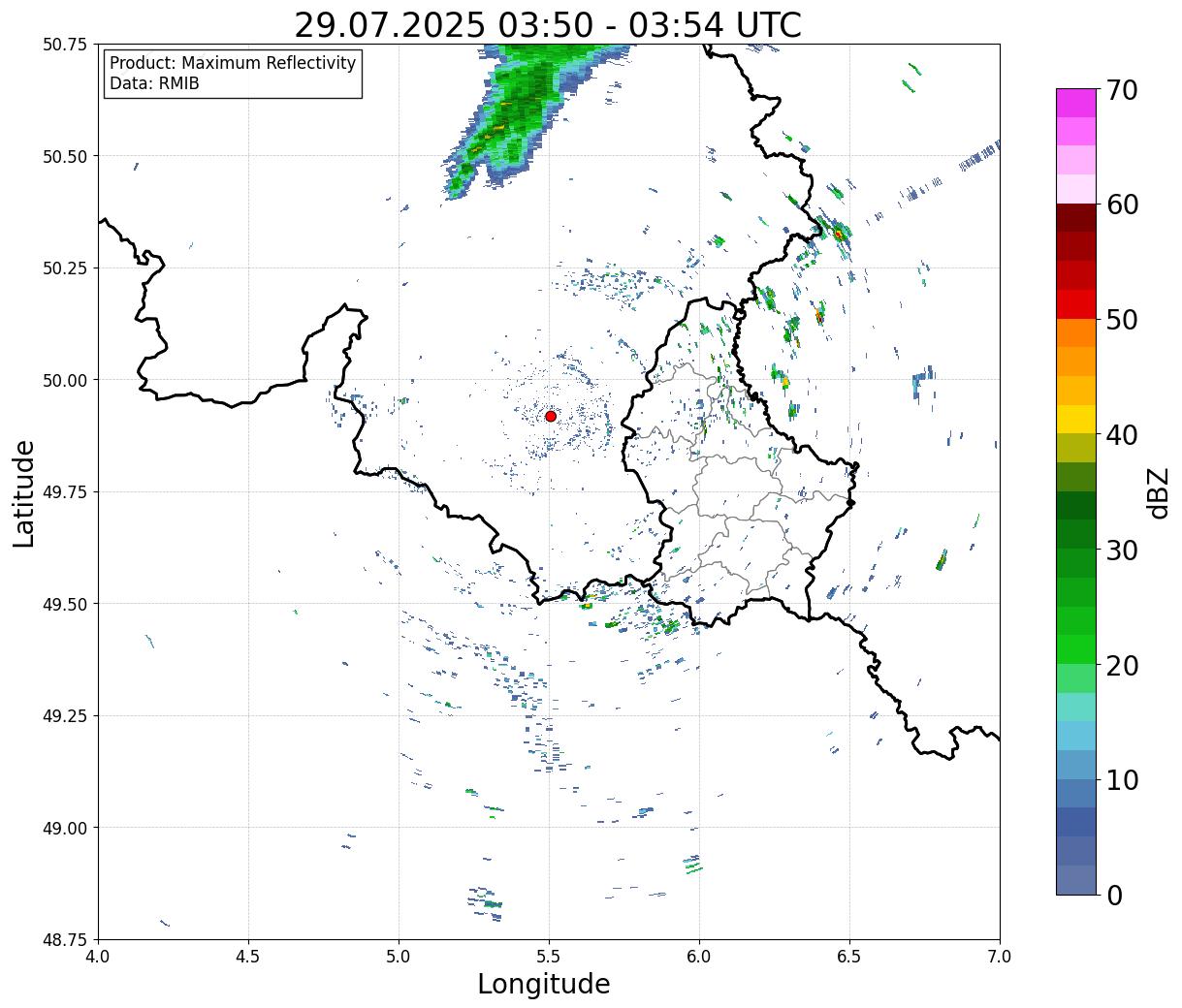Image resolution: width=1182 pixels, height=1008 pixels.
Task: Click the yellow colorbar swatch above 40
Action: coord(1076,420)
